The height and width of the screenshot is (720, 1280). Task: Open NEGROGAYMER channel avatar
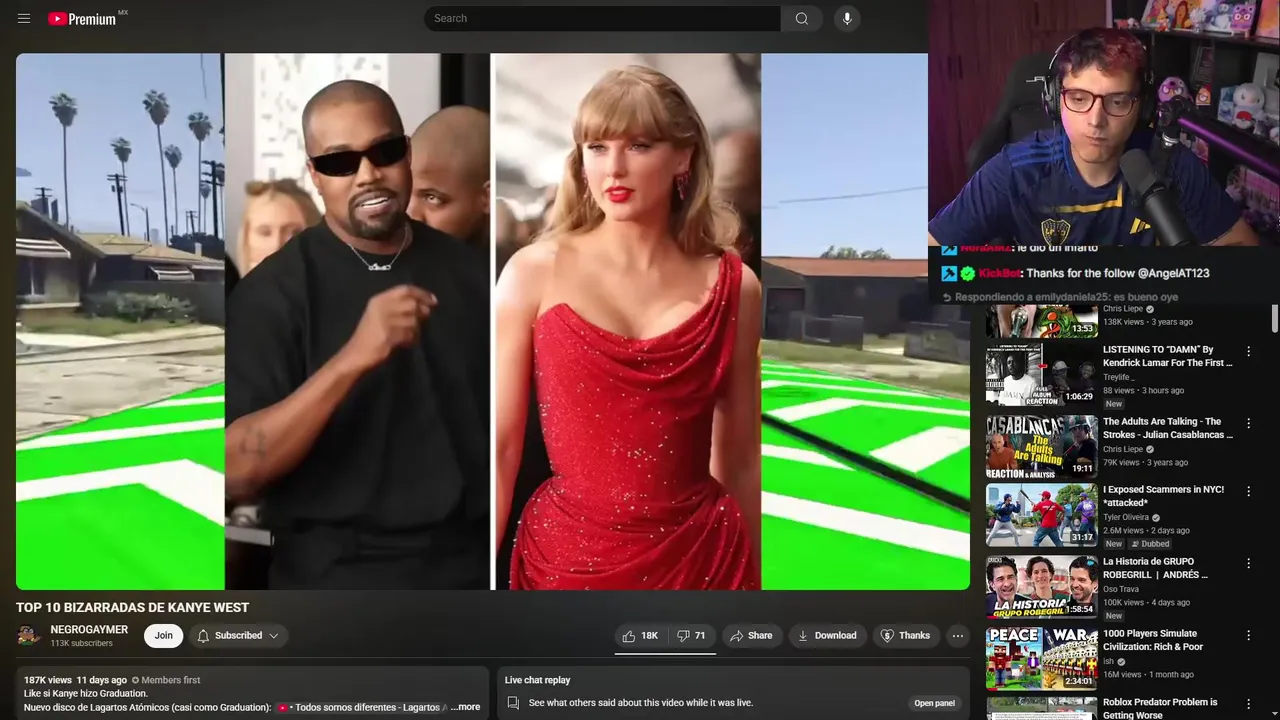29,635
